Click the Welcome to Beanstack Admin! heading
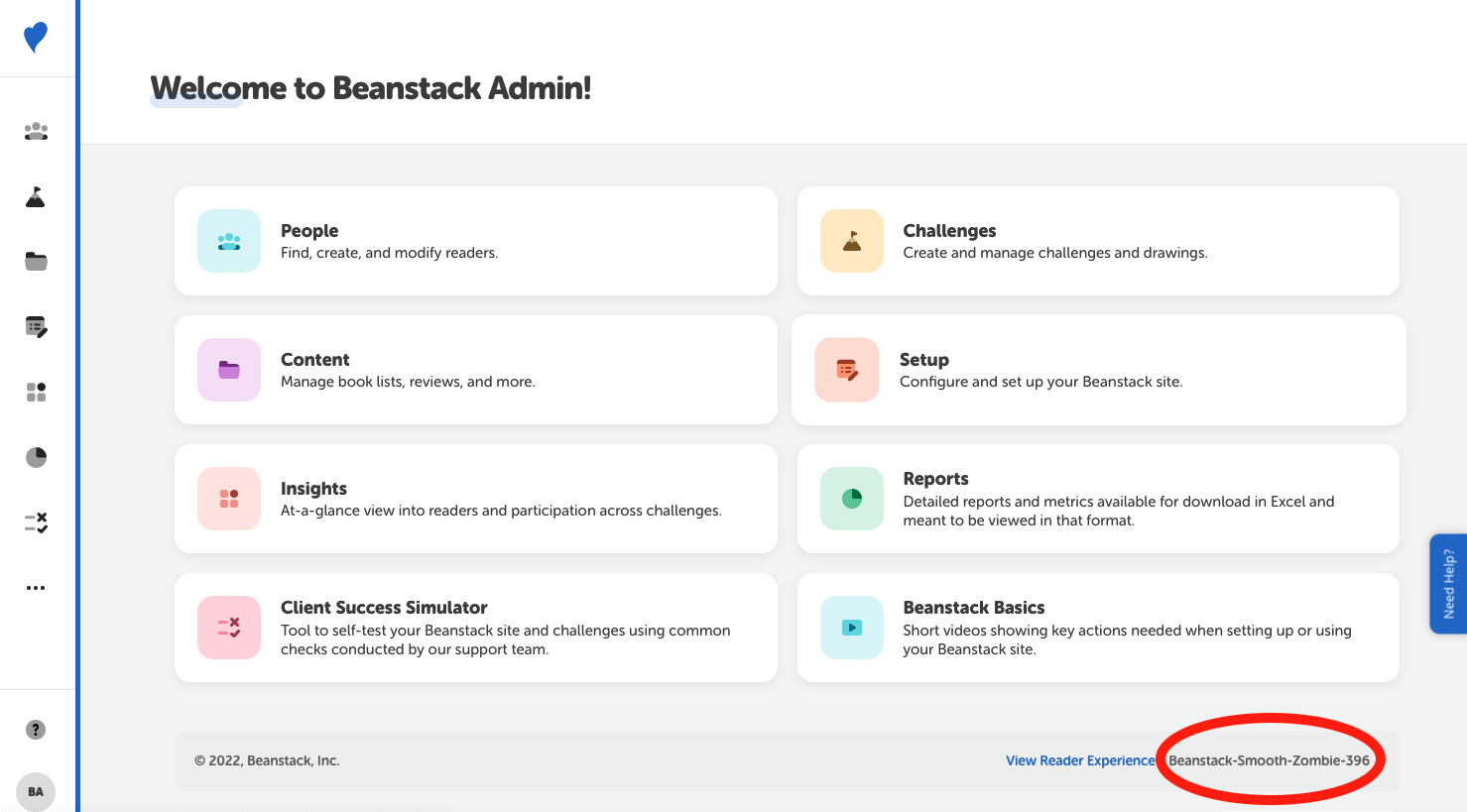Viewport: 1467px width, 812px height. point(371,87)
